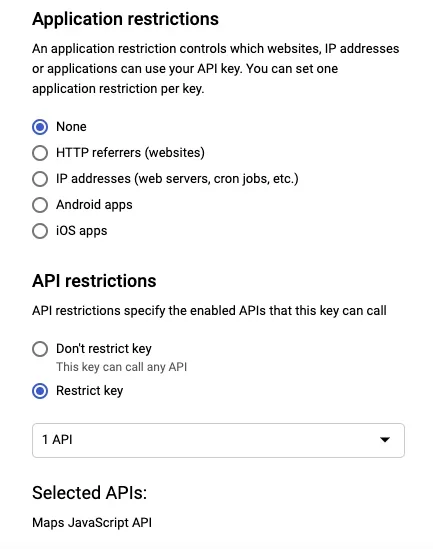Click 'This key can call any API' helper text

pyautogui.click(x=121, y=367)
